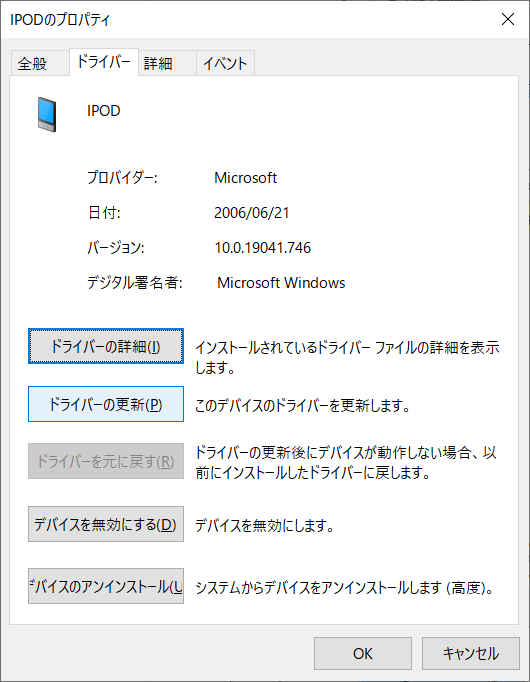Click the デジタル署名者: label
Viewport: 530px width, 682px height.
tap(135, 283)
